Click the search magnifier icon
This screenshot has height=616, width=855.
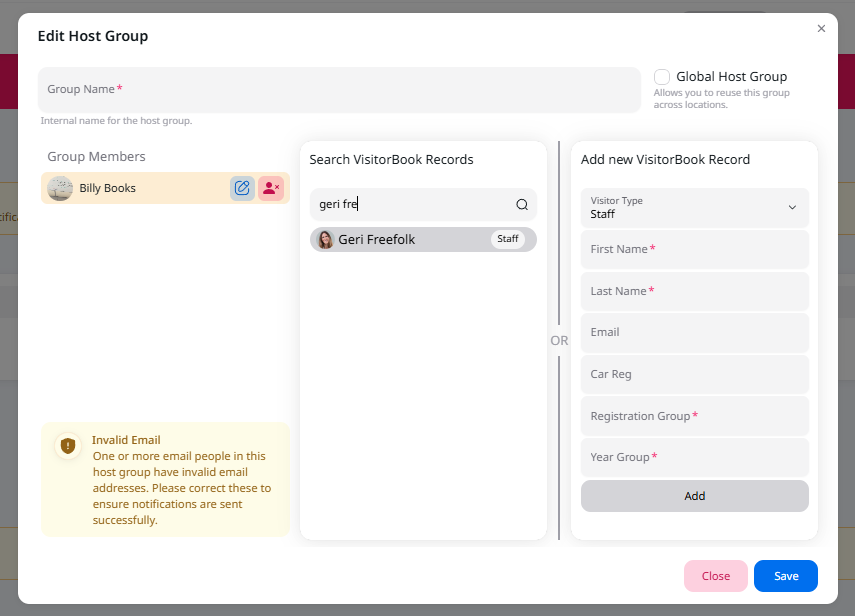(521, 205)
